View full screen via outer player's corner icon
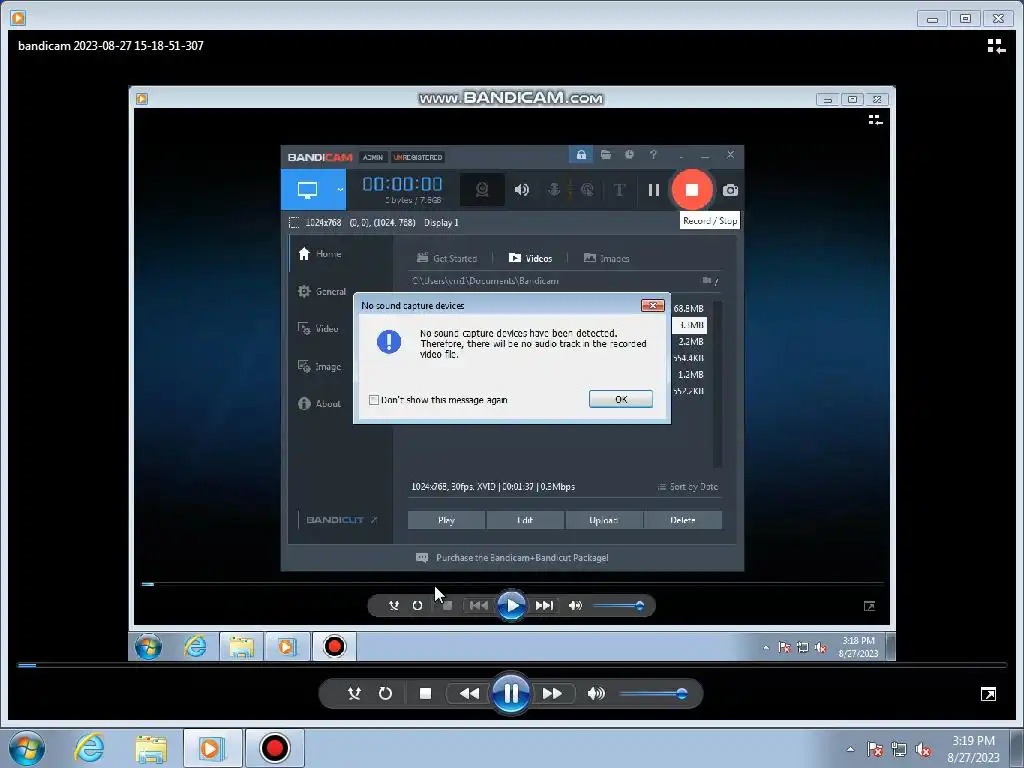Image resolution: width=1024 pixels, height=768 pixels. [x=988, y=694]
